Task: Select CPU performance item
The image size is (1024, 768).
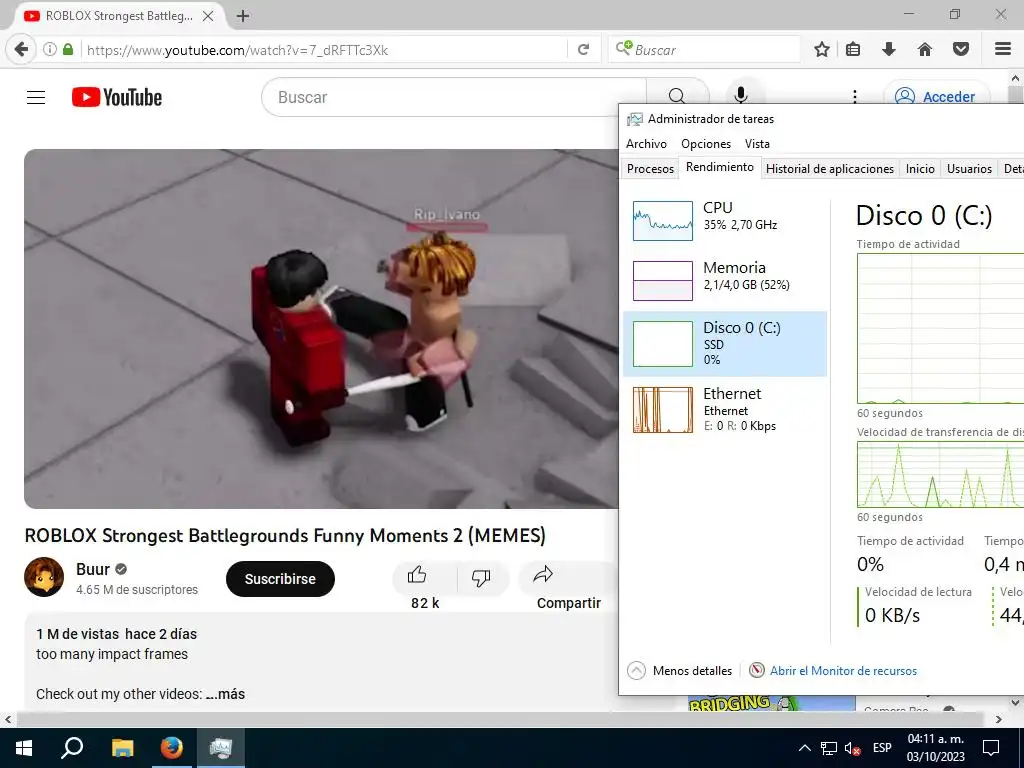Action: [725, 220]
